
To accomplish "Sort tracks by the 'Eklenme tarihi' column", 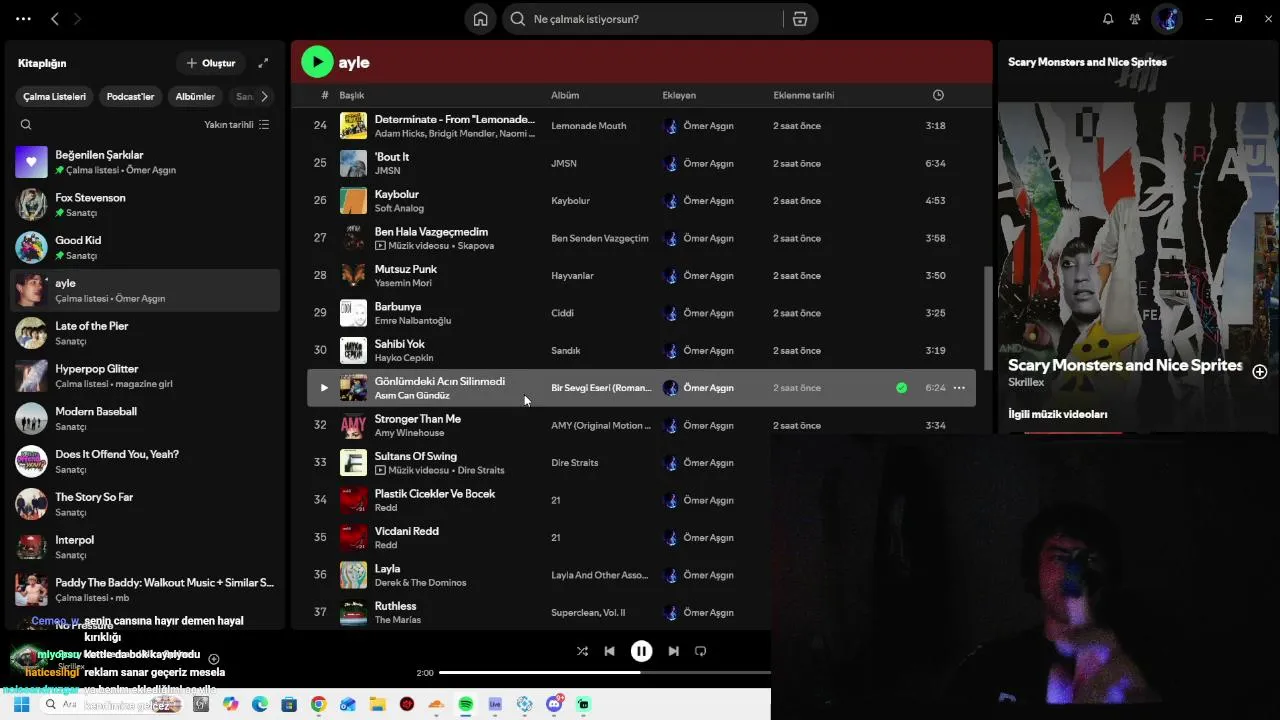I will click(x=804, y=95).
